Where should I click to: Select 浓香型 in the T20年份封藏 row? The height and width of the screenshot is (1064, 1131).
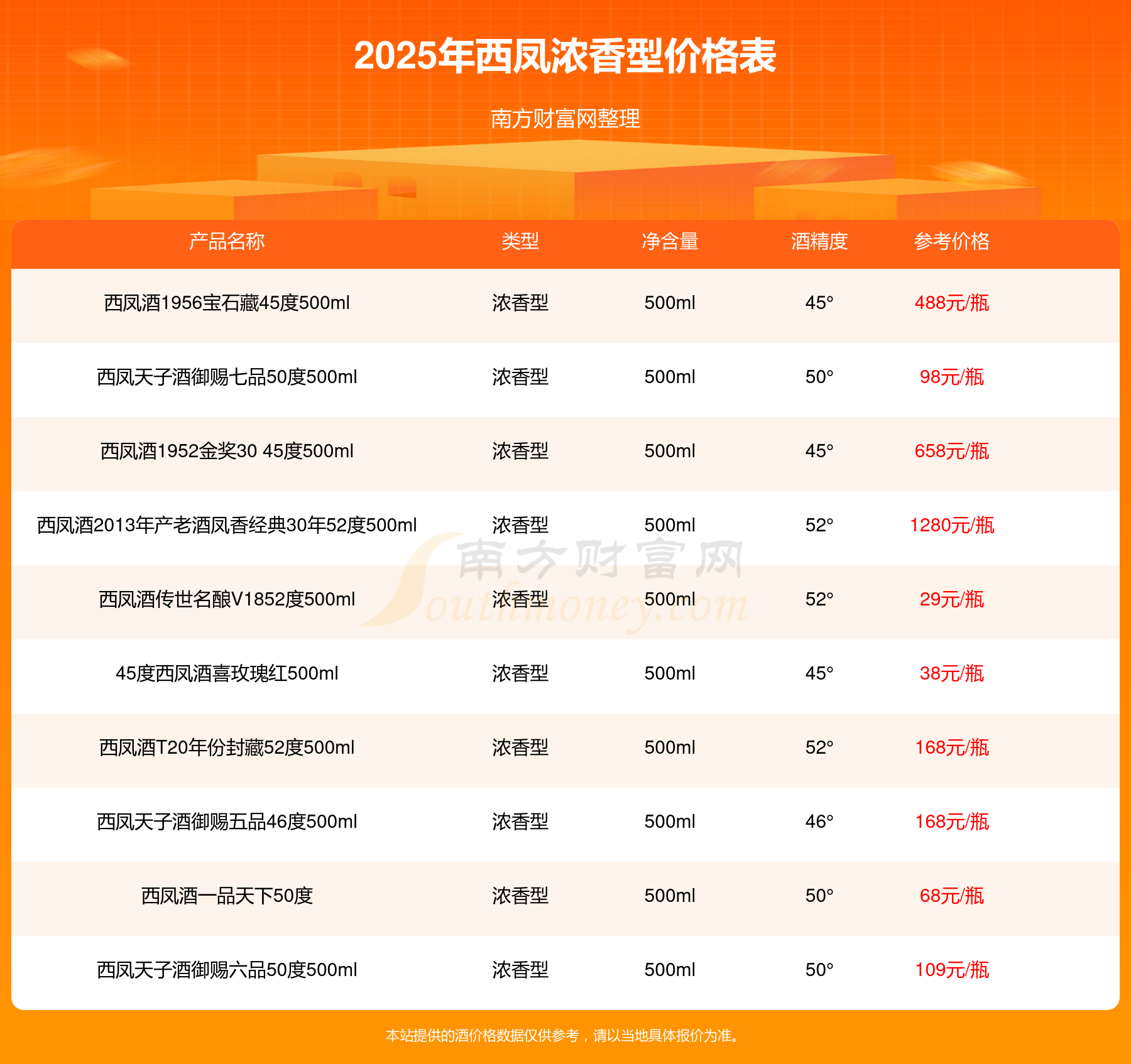click(x=520, y=747)
